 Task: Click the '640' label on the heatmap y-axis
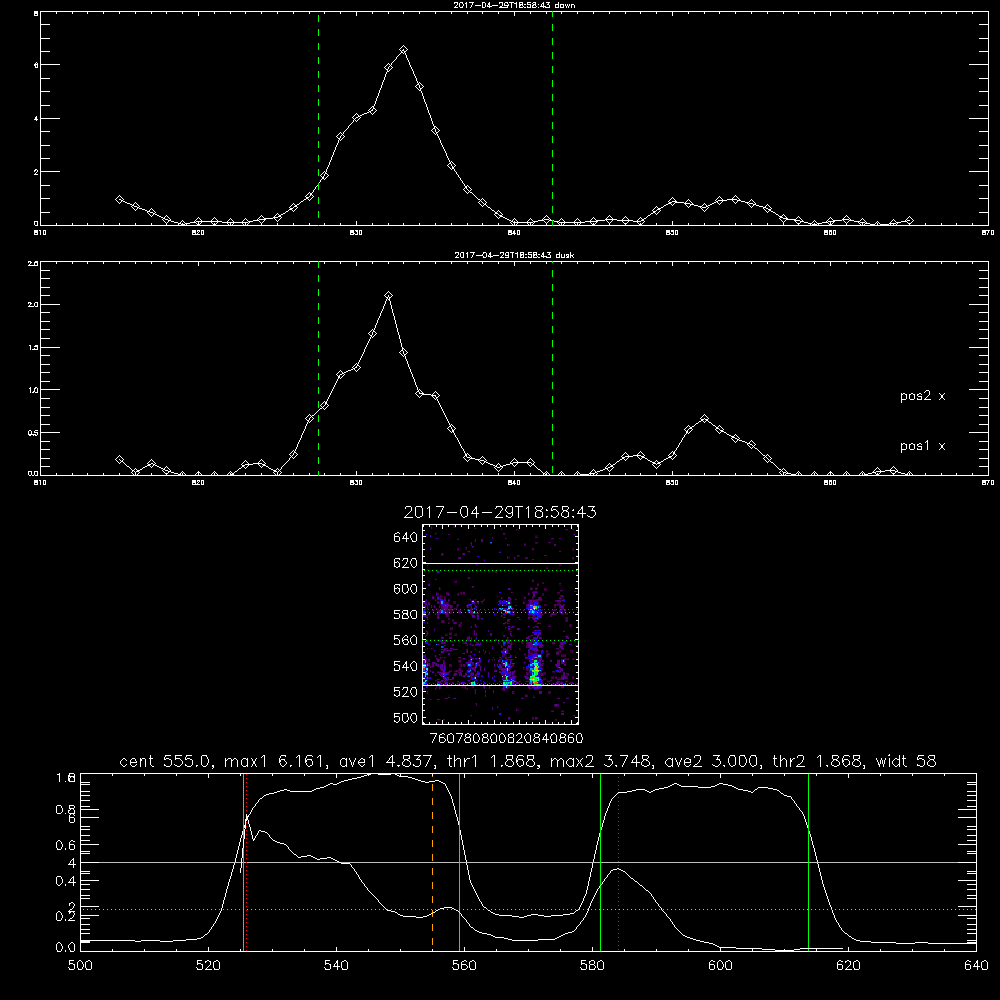tap(406, 538)
